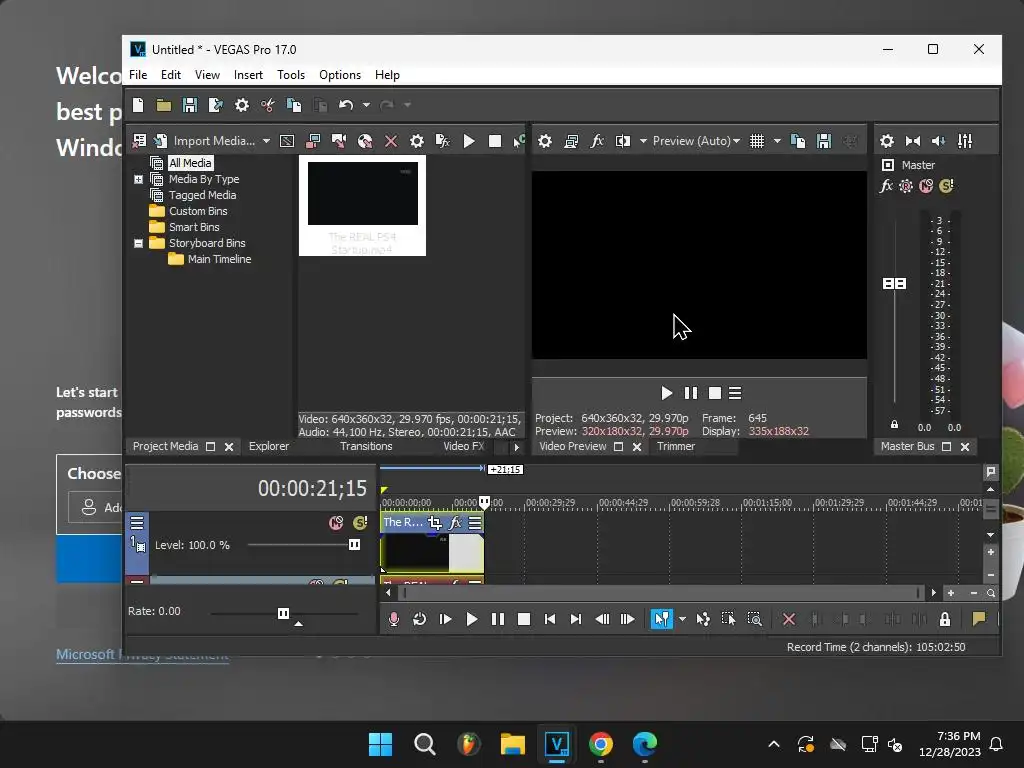Delete selected events with transport red X
This screenshot has width=1024, height=768.
coord(789,619)
